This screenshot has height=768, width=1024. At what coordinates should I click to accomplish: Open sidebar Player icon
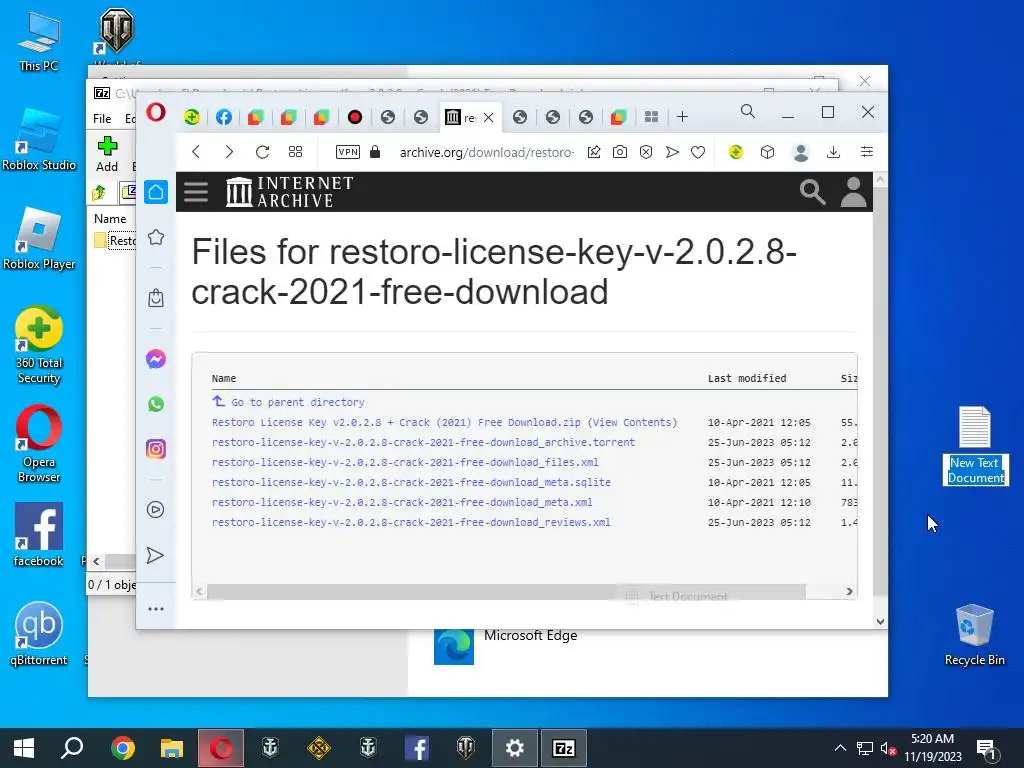155,509
